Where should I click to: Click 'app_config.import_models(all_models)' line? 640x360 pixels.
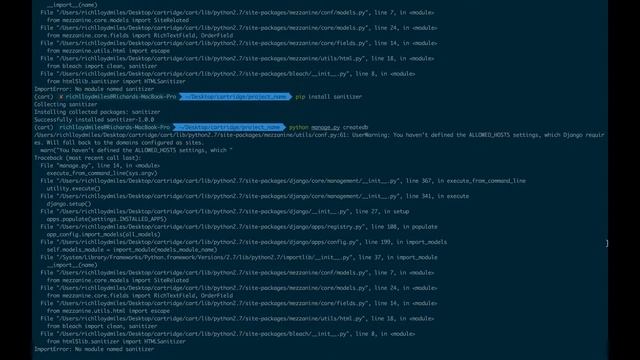point(103,235)
